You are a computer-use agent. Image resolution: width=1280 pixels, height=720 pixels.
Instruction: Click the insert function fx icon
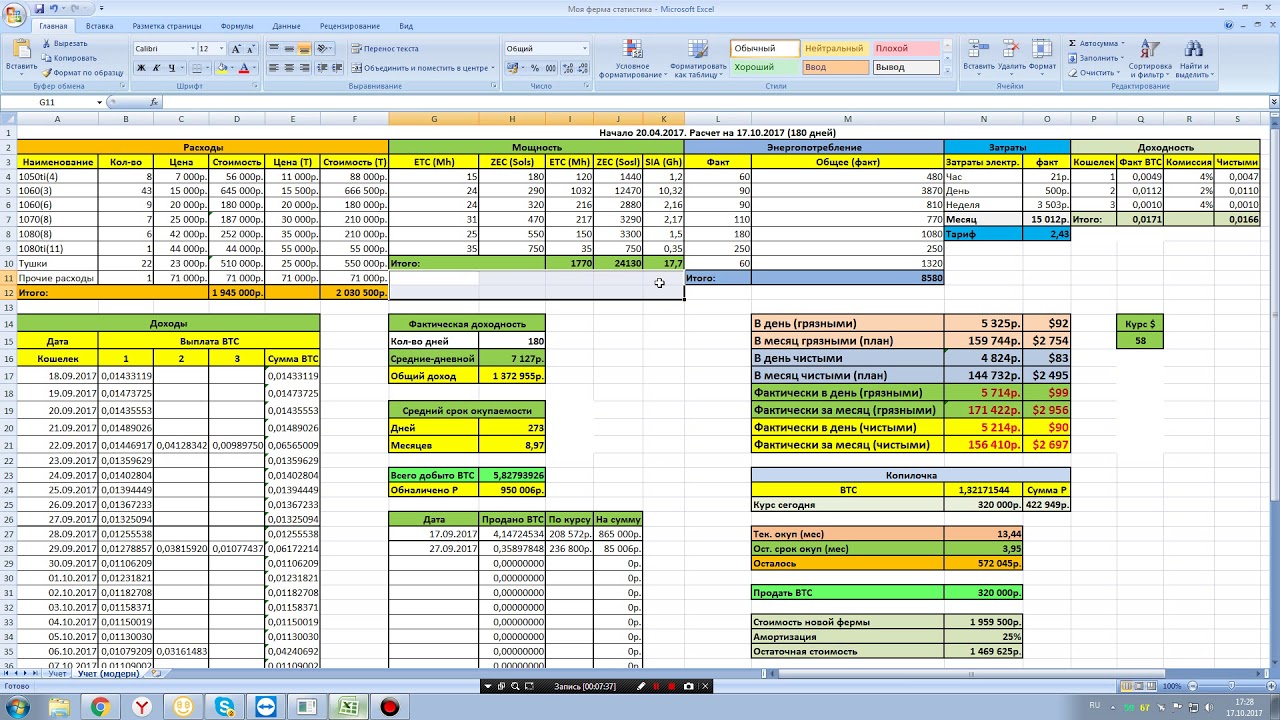[x=154, y=102]
